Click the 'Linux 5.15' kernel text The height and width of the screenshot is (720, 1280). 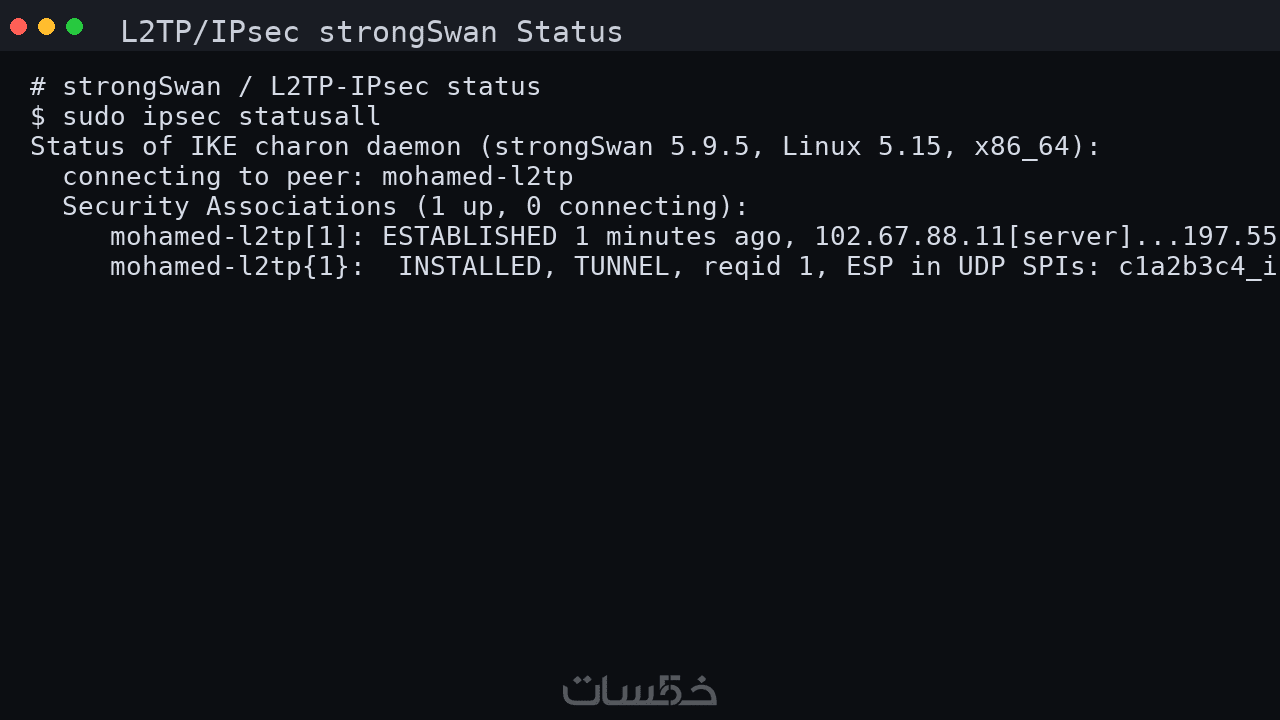point(861,147)
